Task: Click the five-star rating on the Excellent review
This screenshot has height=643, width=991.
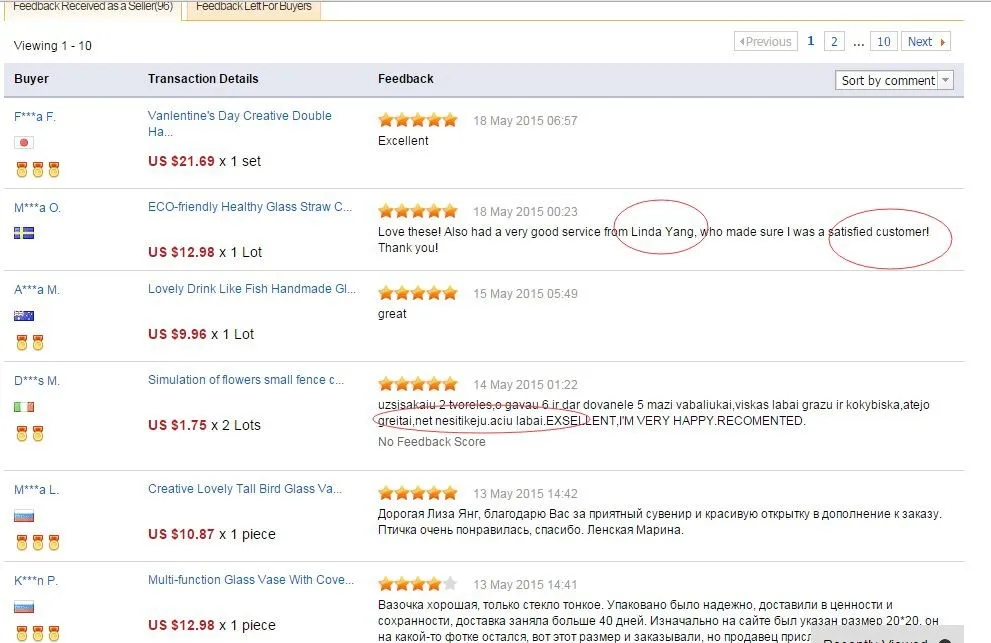Action: (x=418, y=120)
